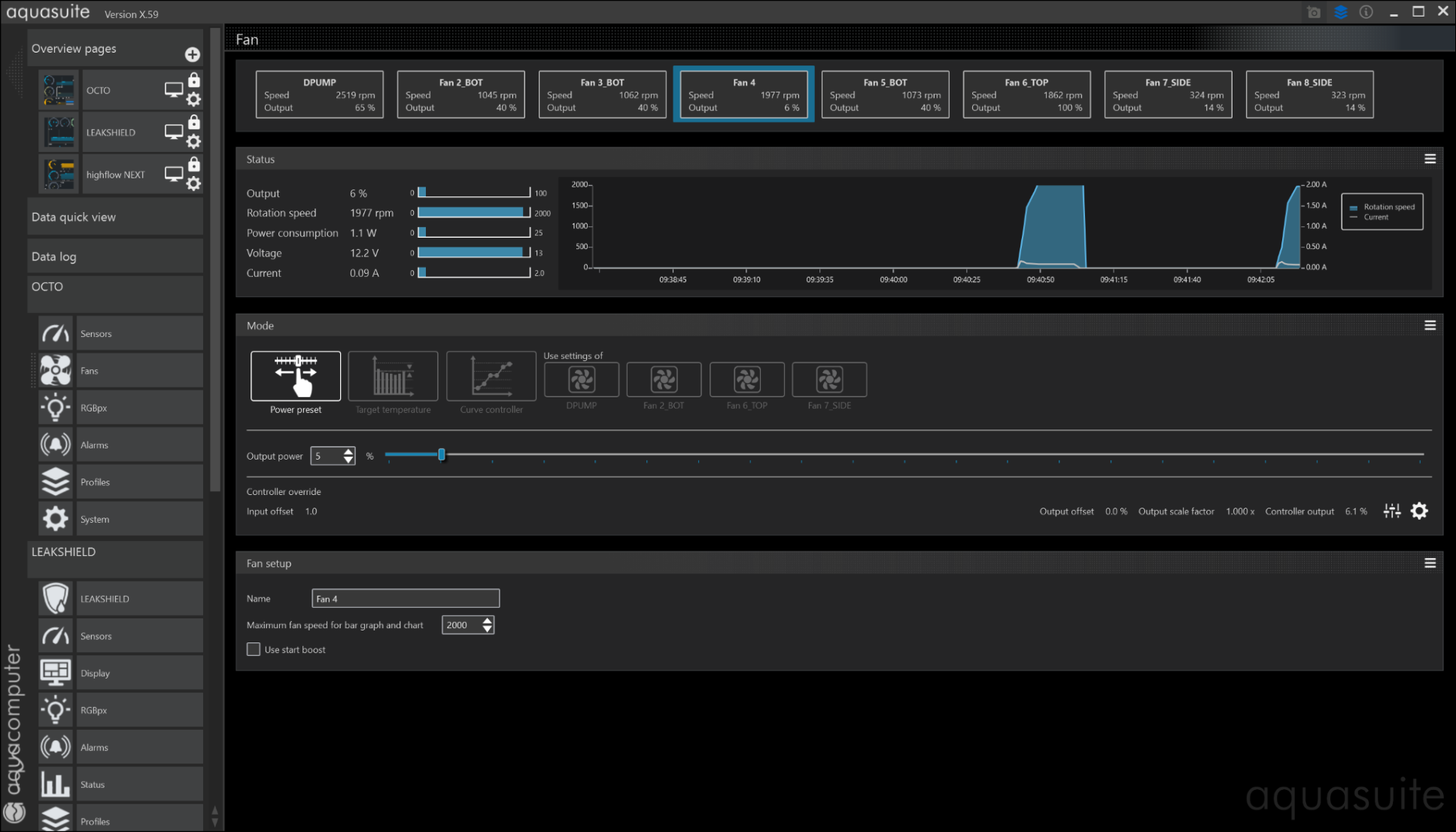
Task: Expand the Fan setup panel menu
Action: tap(1430, 563)
